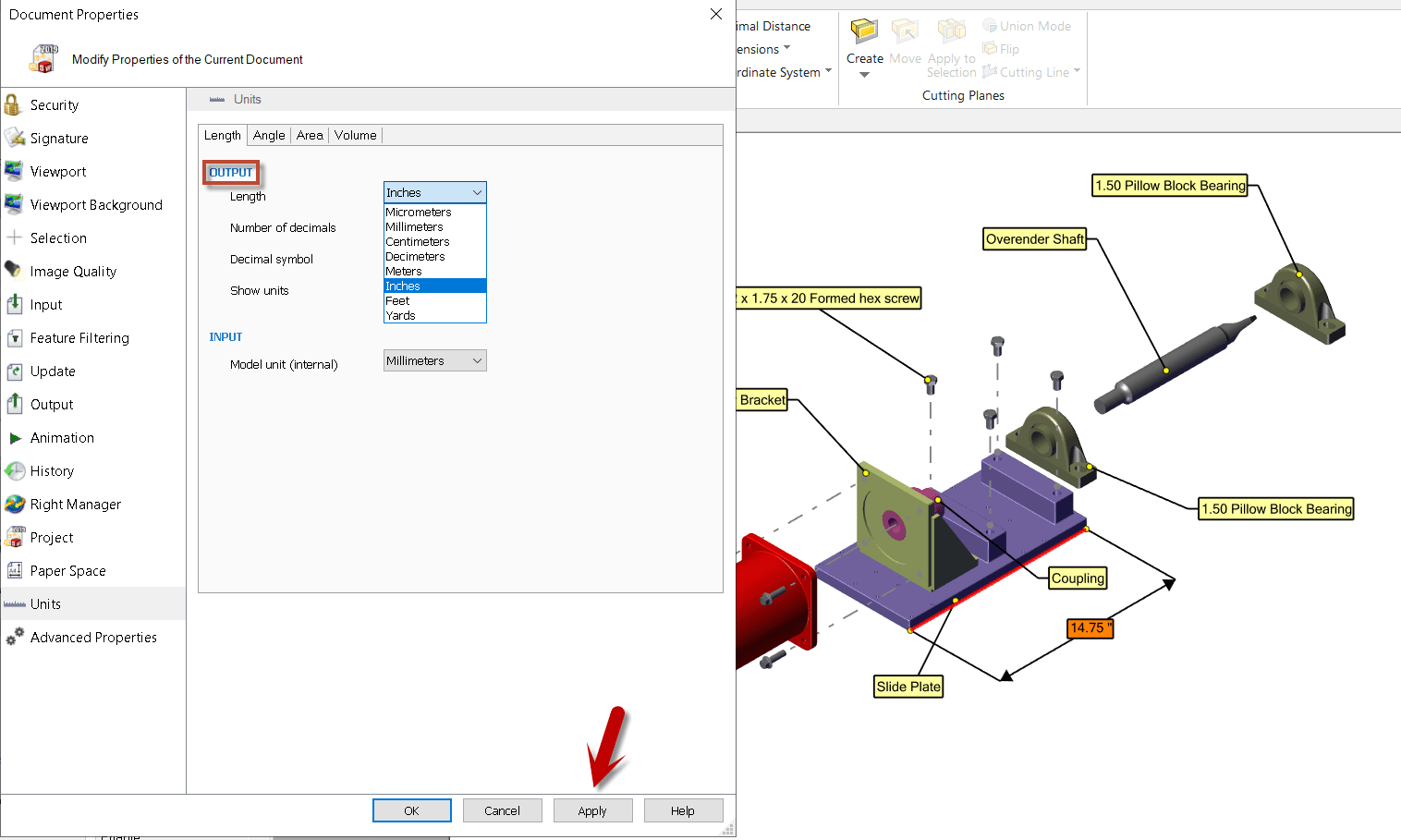Open the Signature settings icon
Image resolution: width=1401 pixels, height=840 pixels.
pos(14,138)
